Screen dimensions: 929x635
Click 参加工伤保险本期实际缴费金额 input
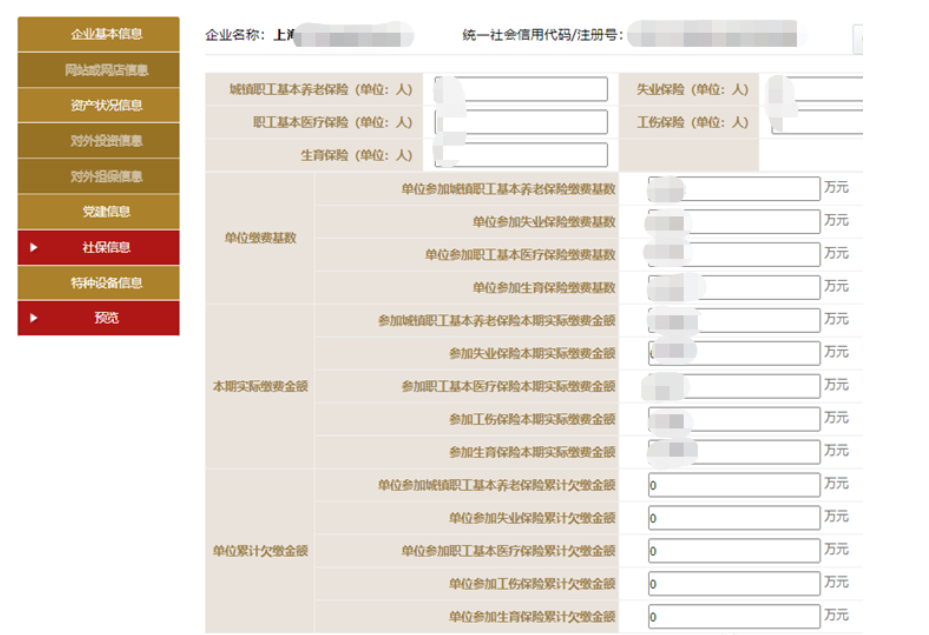point(734,419)
